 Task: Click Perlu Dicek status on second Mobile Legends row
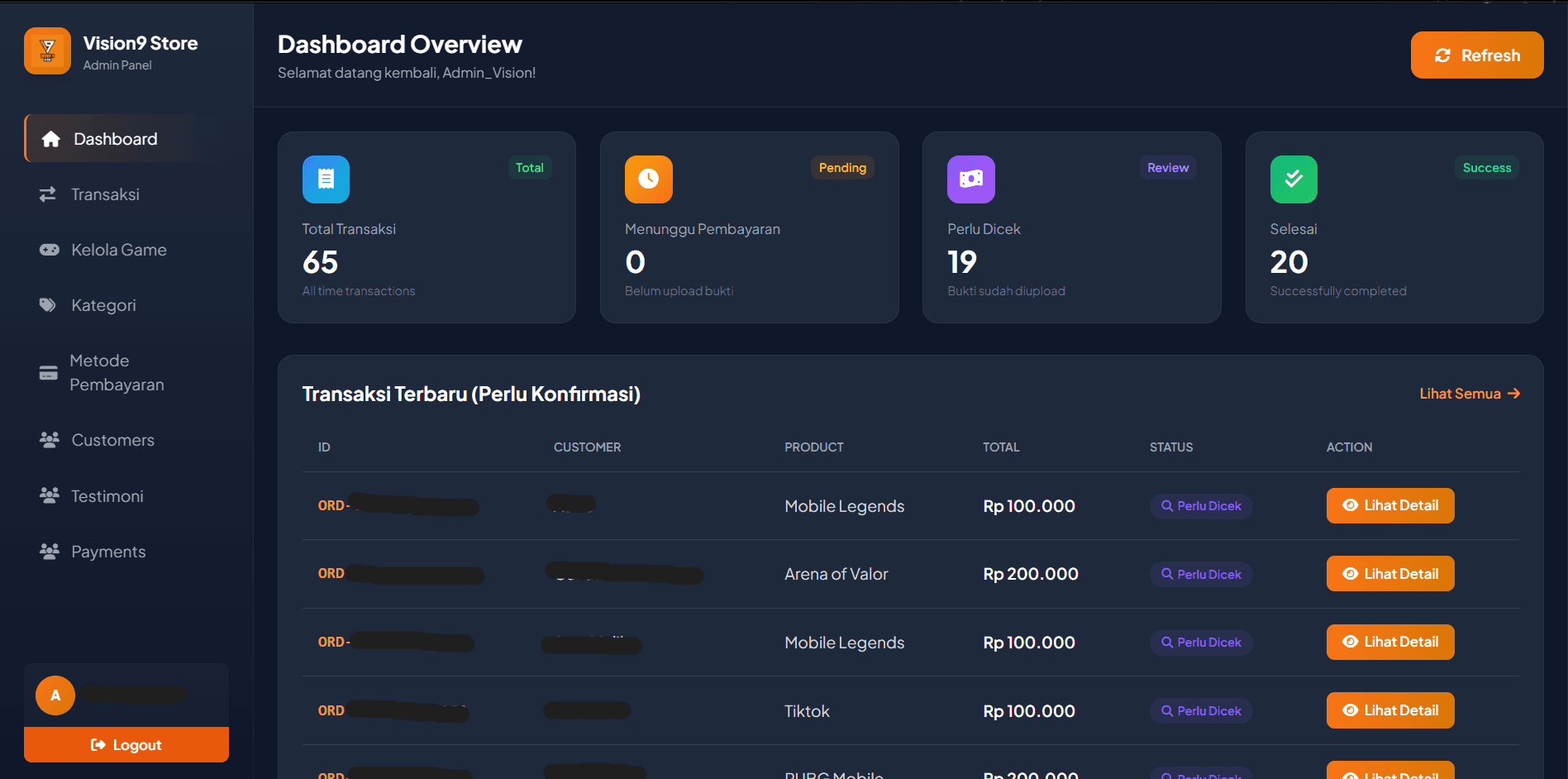1201,642
